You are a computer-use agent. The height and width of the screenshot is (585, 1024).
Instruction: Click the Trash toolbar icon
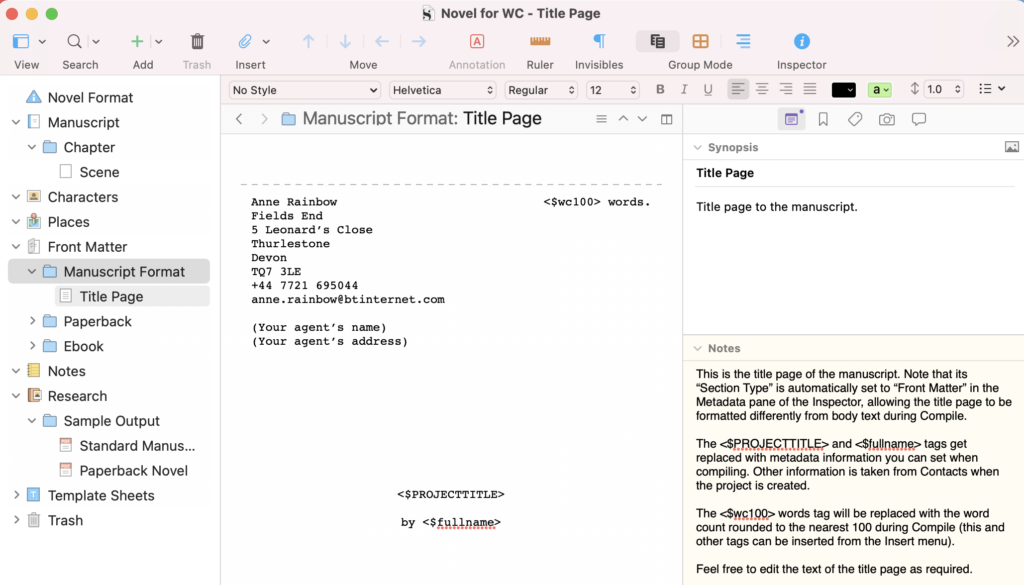point(197,42)
